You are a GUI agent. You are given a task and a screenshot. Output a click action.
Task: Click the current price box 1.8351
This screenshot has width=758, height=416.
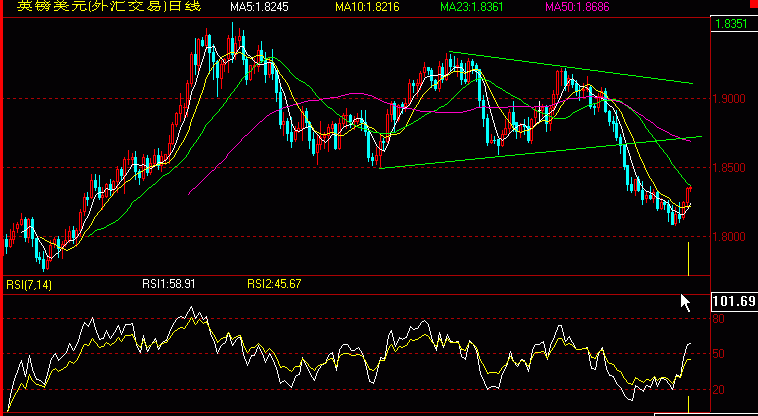pos(734,24)
